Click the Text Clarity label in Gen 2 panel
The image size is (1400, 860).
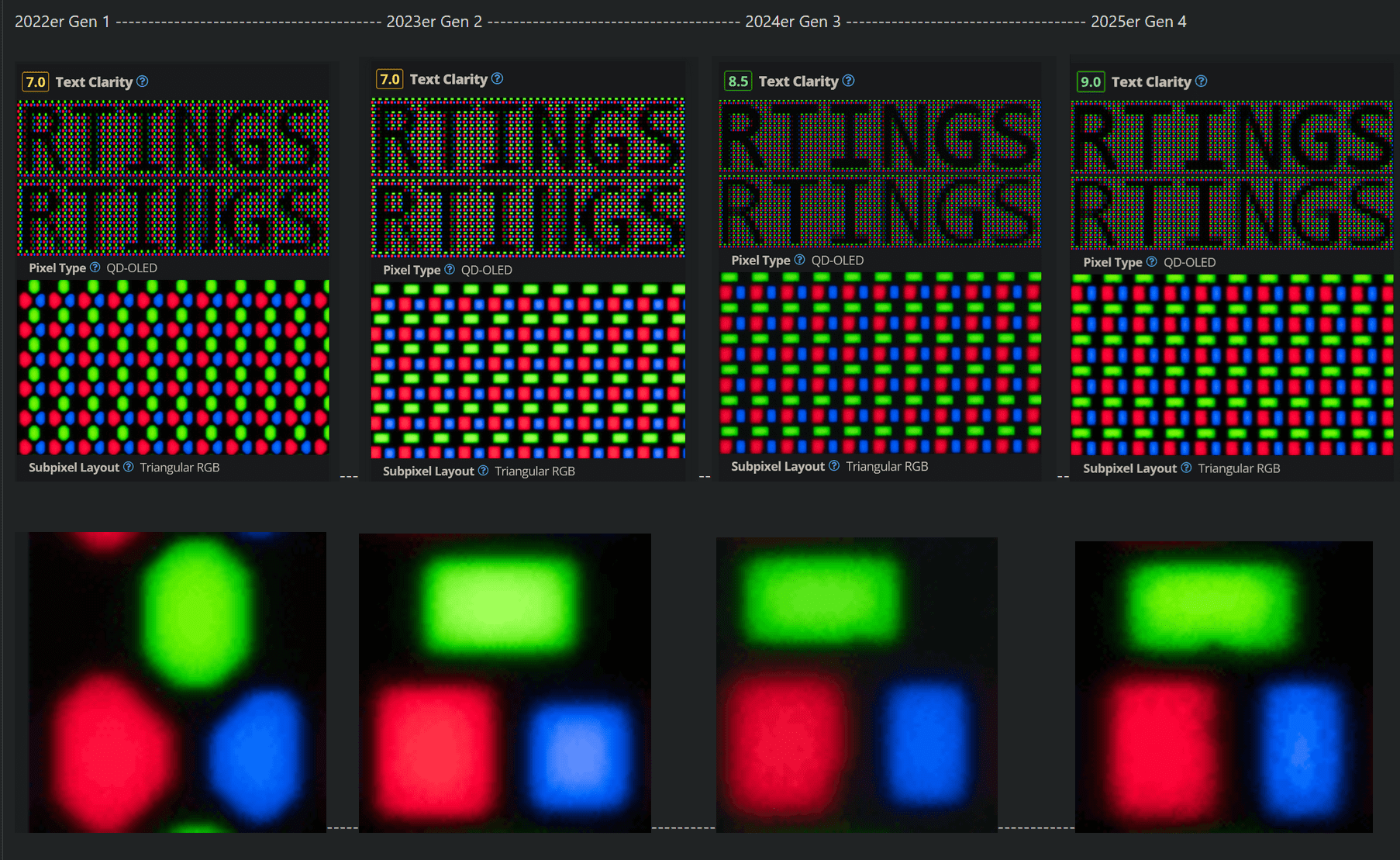[x=449, y=79]
